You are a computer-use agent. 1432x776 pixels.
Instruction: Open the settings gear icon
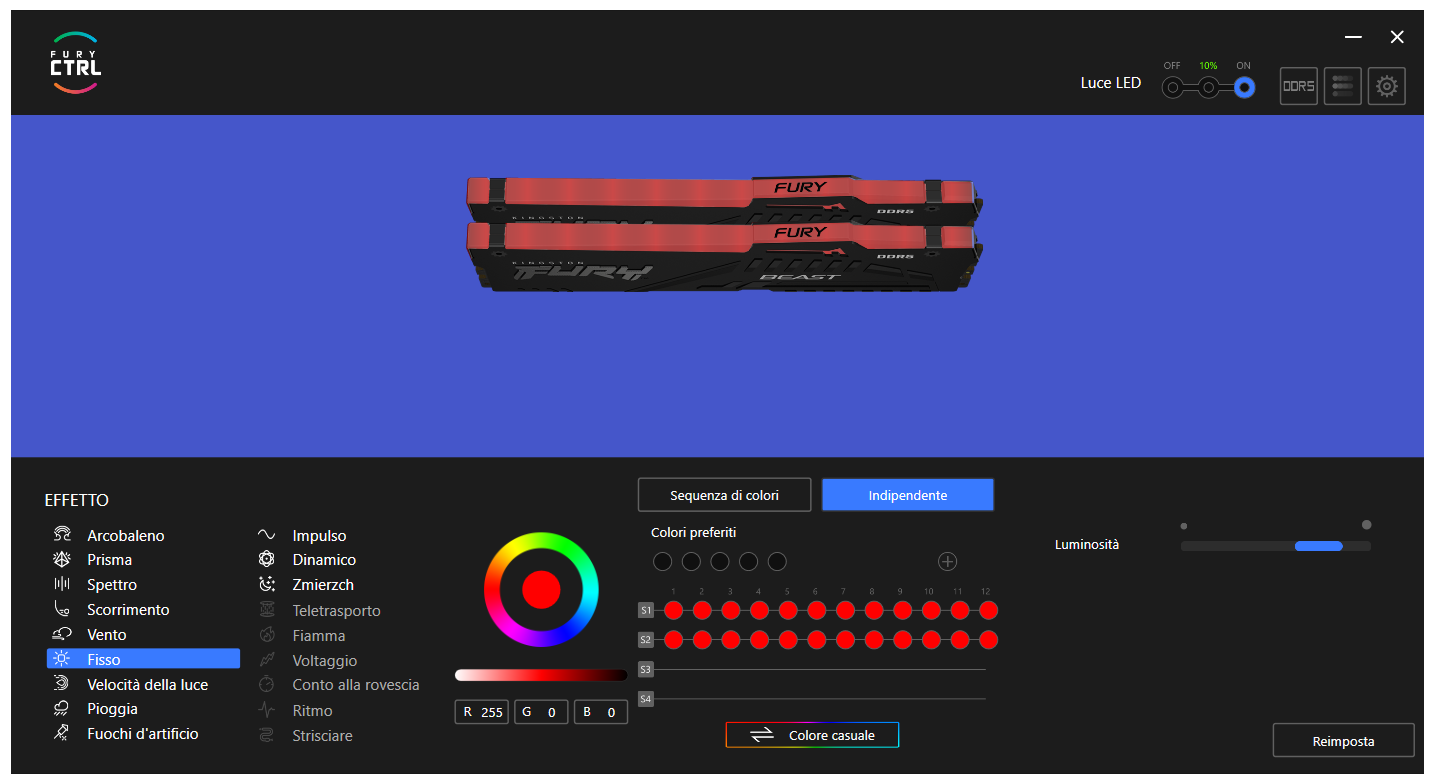coord(1387,86)
